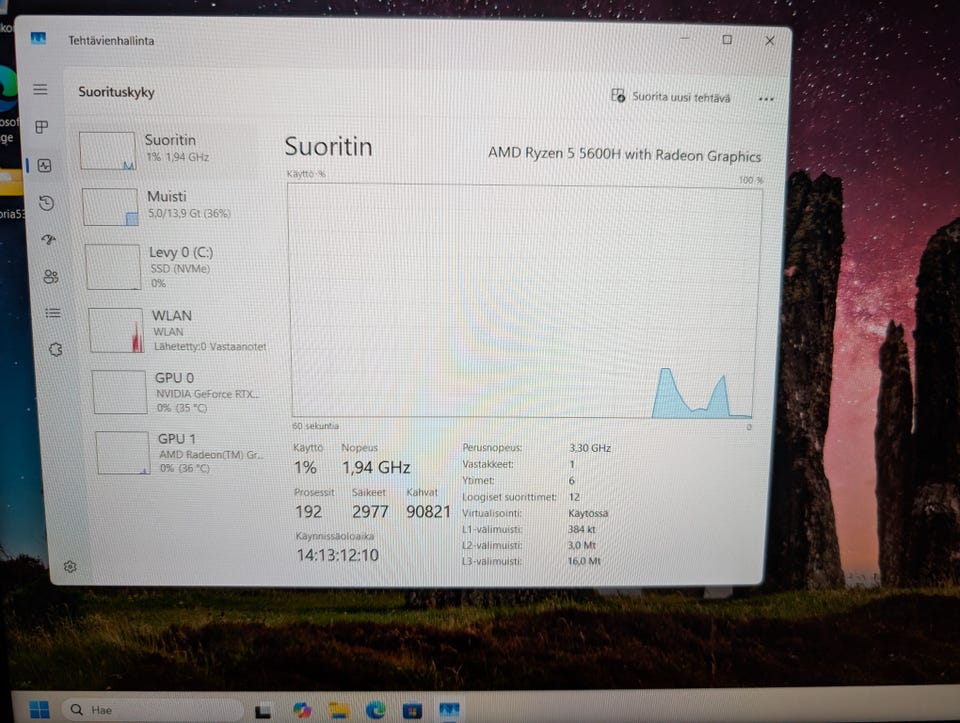Click the L3-välimuisti 16,0 Mt value
The width and height of the screenshot is (960, 723).
tap(584, 561)
